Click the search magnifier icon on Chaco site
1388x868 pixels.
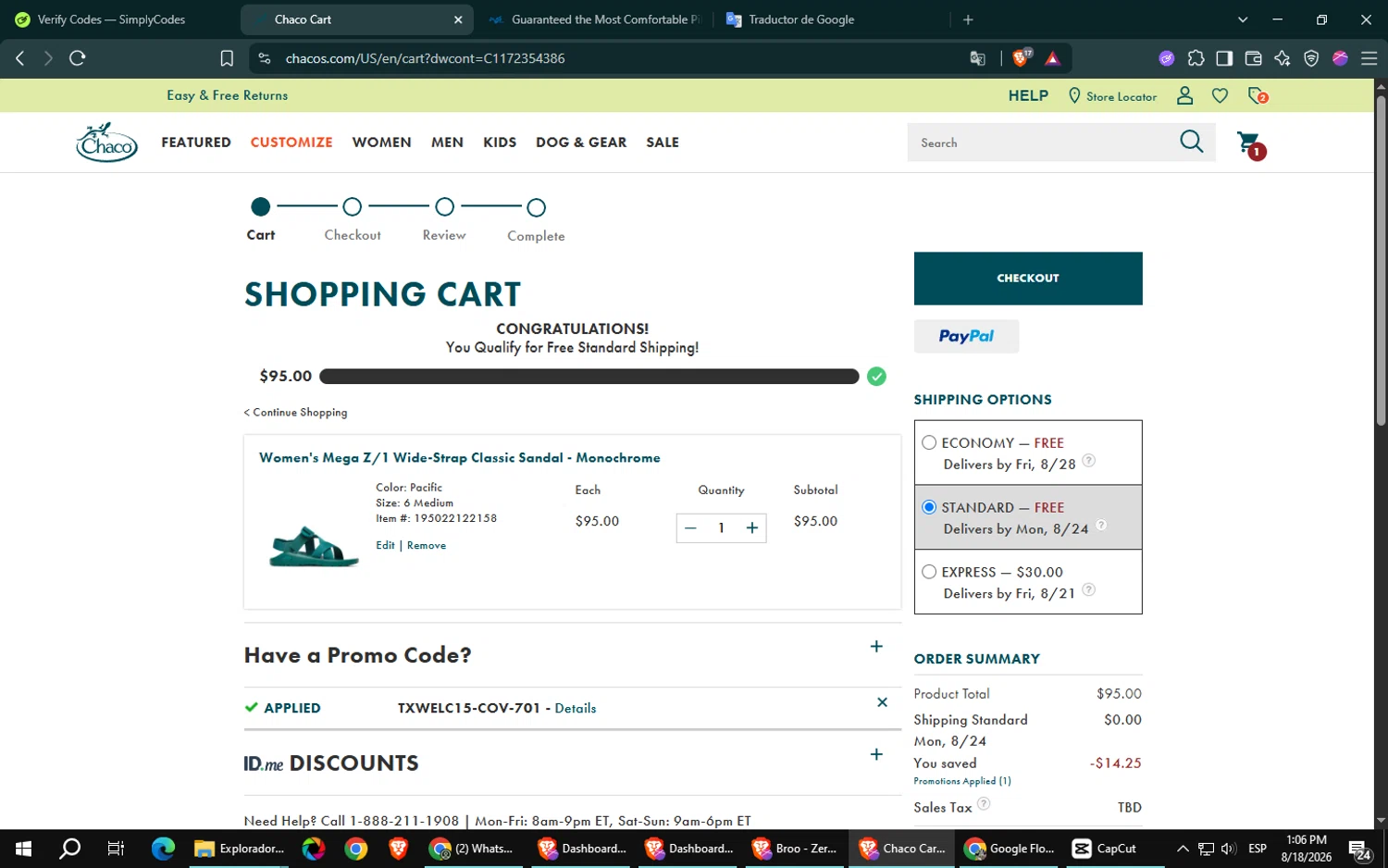pos(1192,142)
